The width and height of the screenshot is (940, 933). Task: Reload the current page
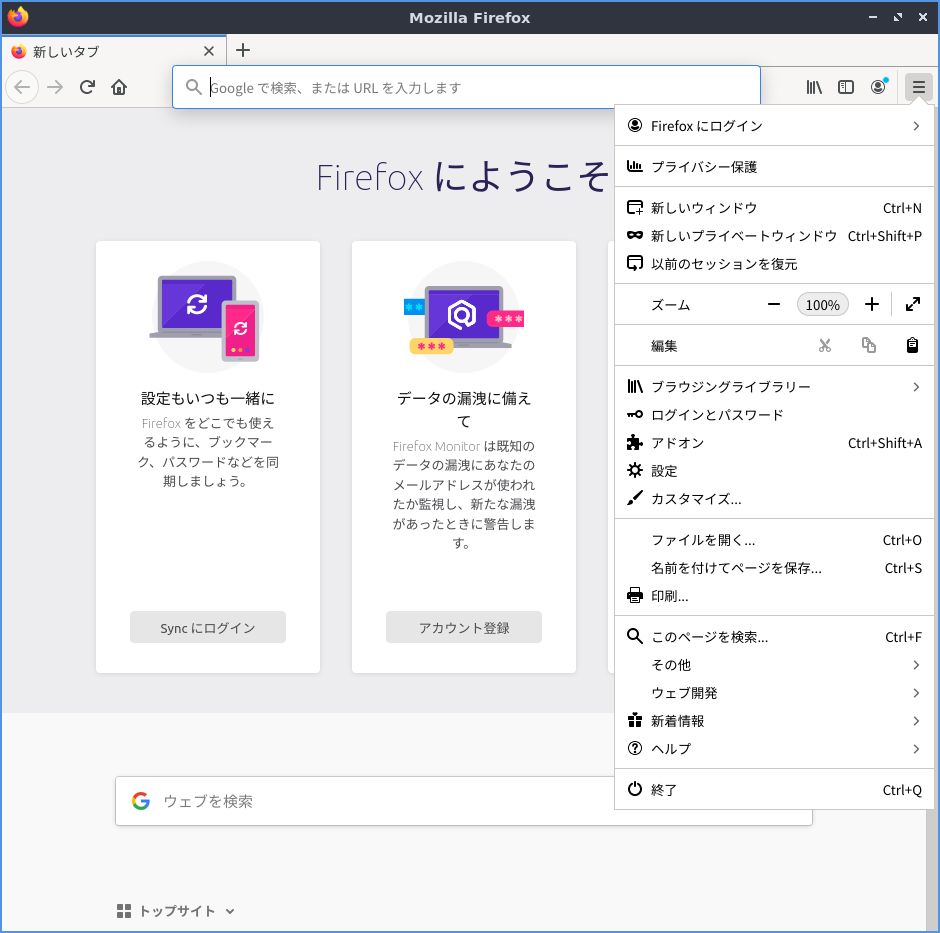tap(87, 88)
